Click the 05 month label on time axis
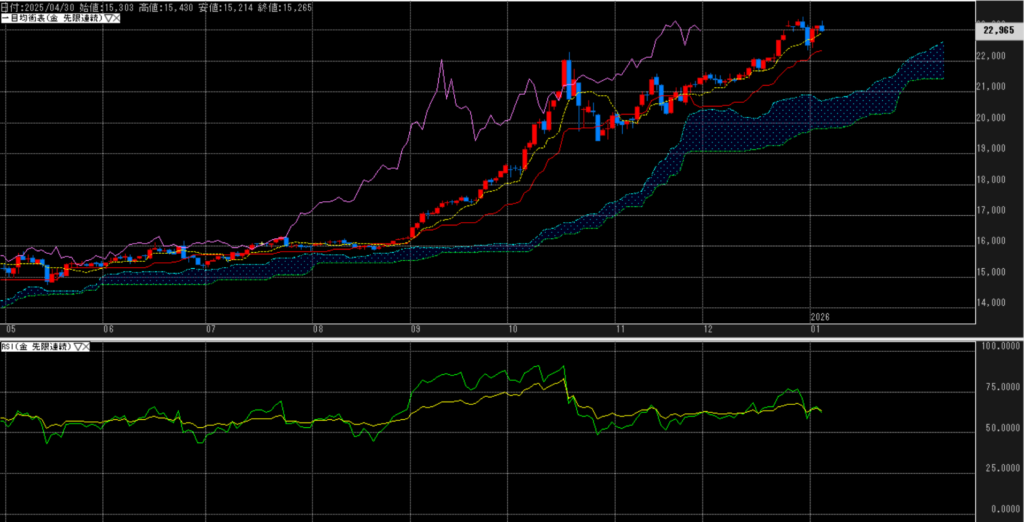 point(10,328)
